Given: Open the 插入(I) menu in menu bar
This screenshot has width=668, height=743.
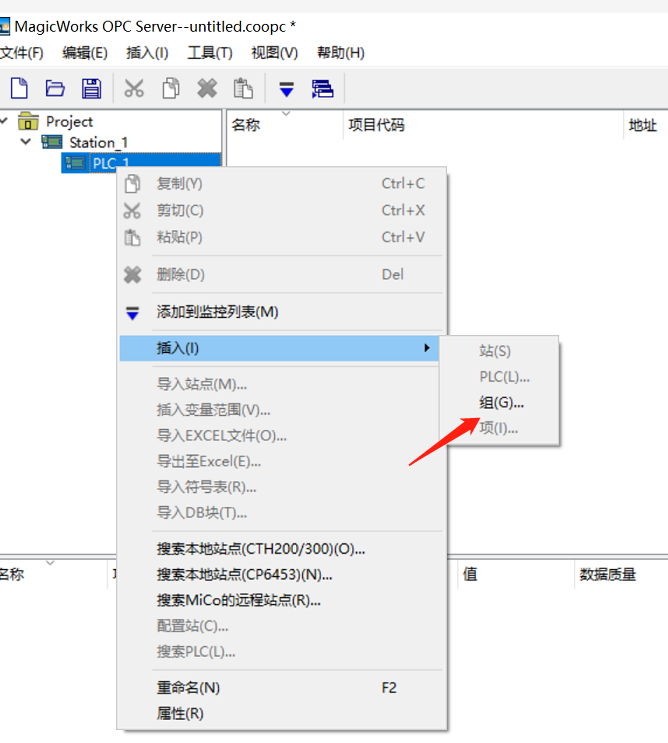Looking at the screenshot, I should [147, 53].
